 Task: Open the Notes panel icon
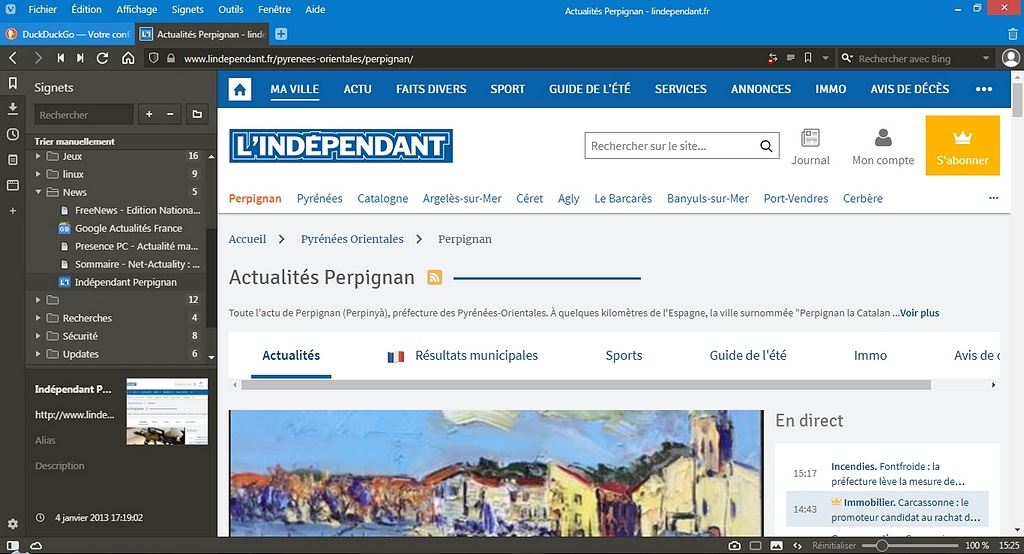(12, 160)
